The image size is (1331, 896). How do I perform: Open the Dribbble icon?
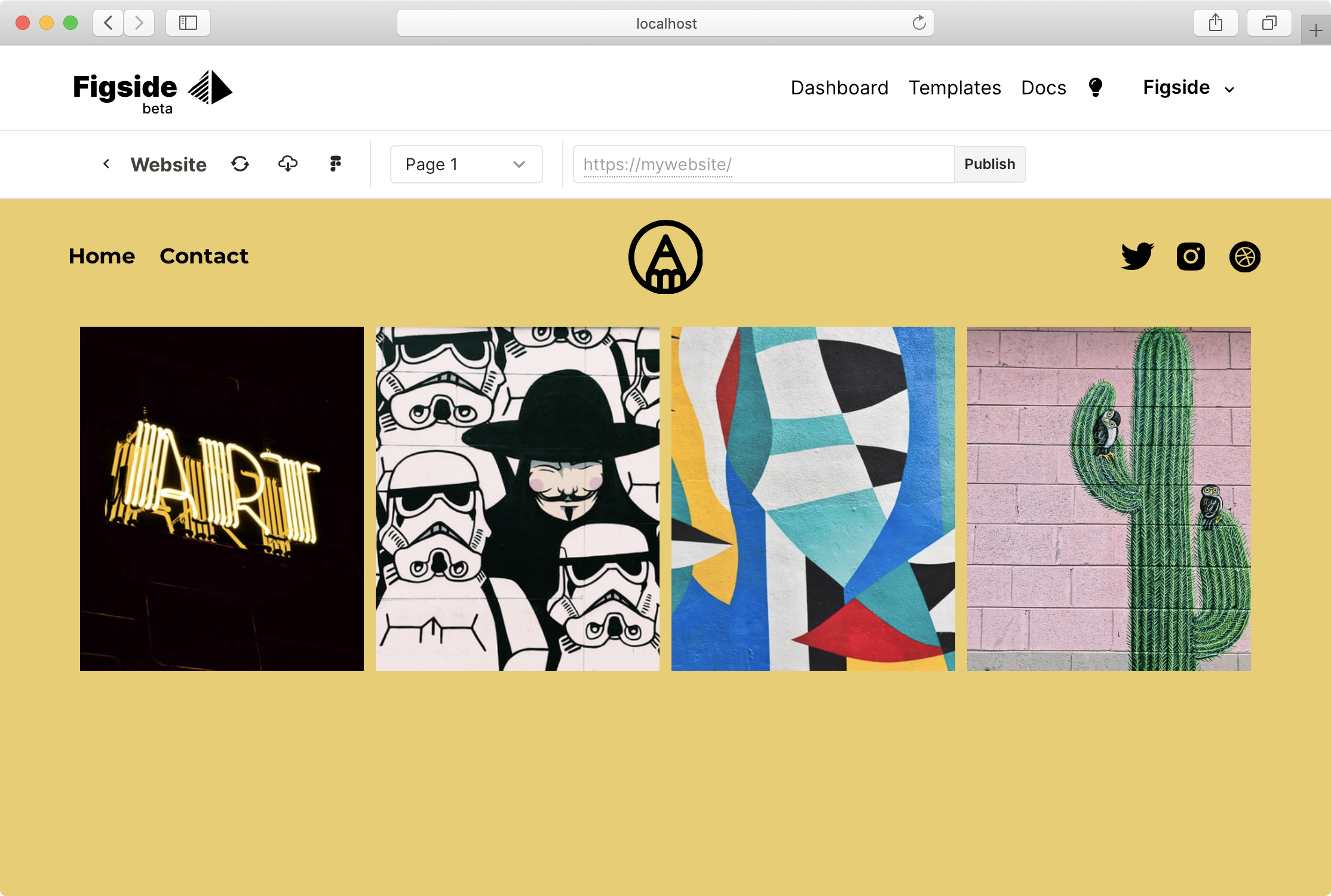pos(1245,257)
